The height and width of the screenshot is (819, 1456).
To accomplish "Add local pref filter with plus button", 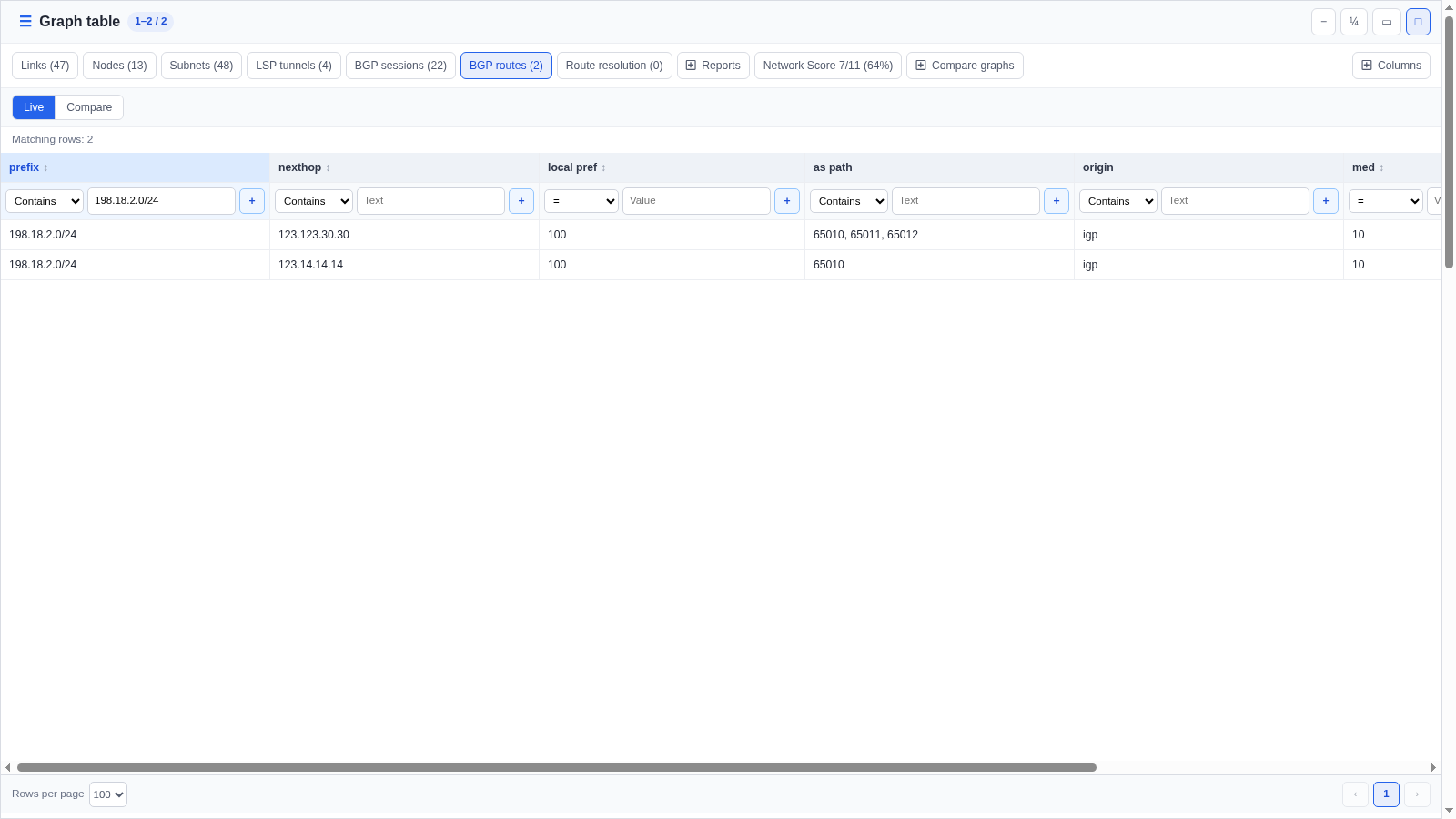I will click(787, 201).
